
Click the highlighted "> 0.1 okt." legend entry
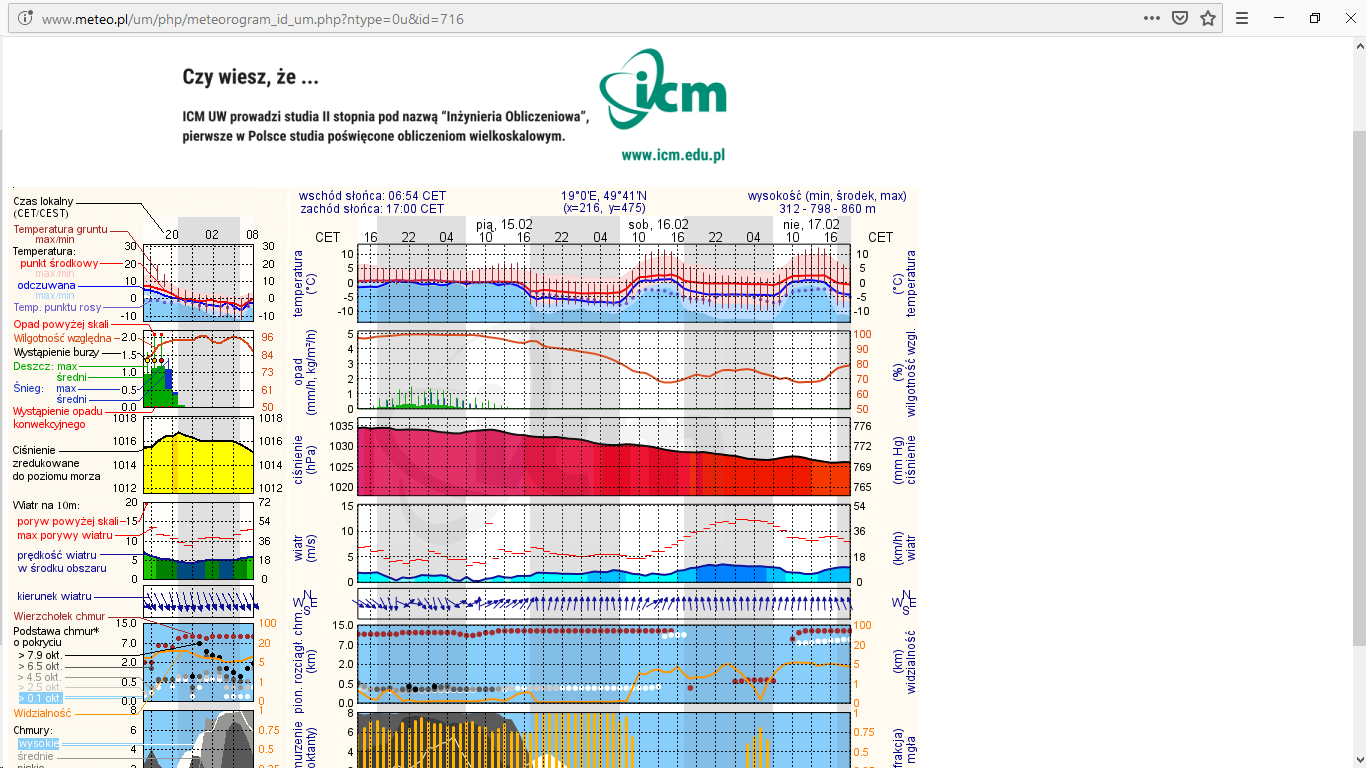tap(39, 697)
